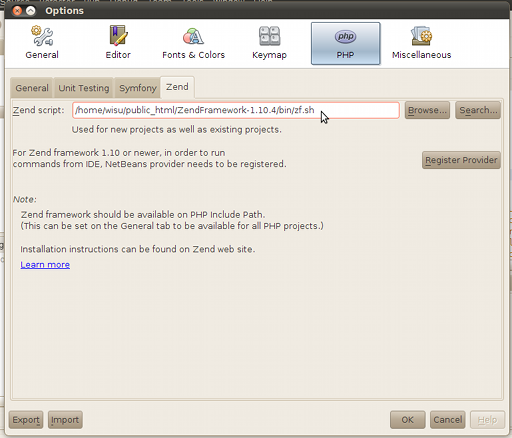Open the Miscellaneous options category
512x438 pixels.
tap(421, 43)
